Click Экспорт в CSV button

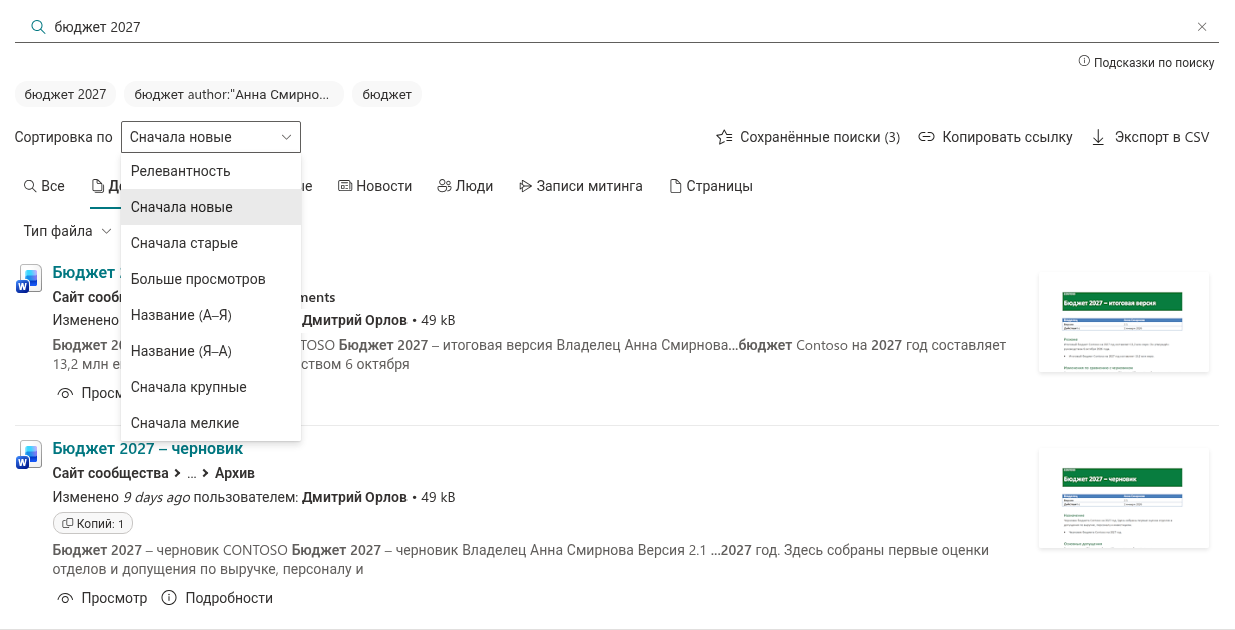[1150, 137]
